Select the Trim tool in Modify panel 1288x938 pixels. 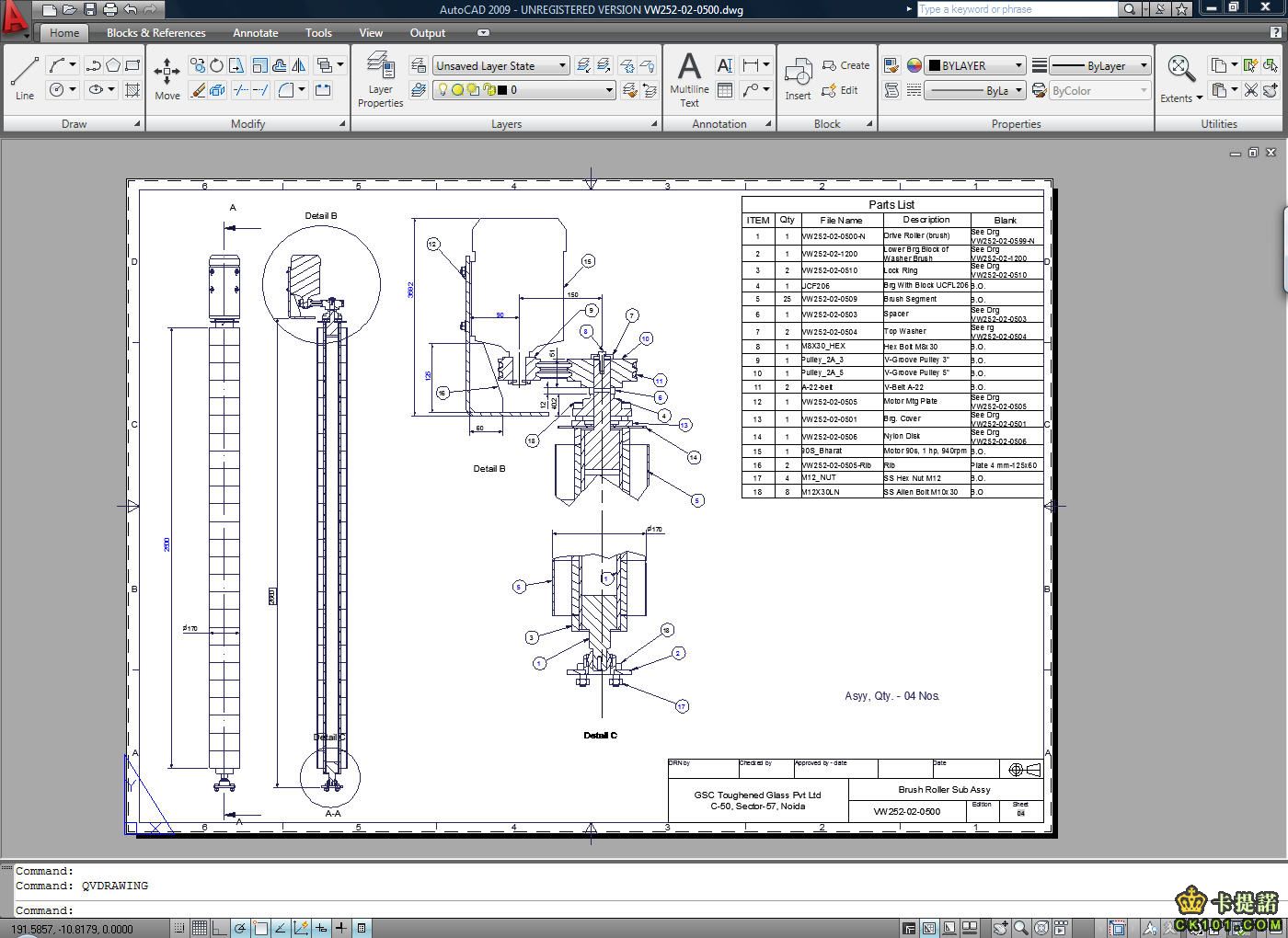pos(240,90)
